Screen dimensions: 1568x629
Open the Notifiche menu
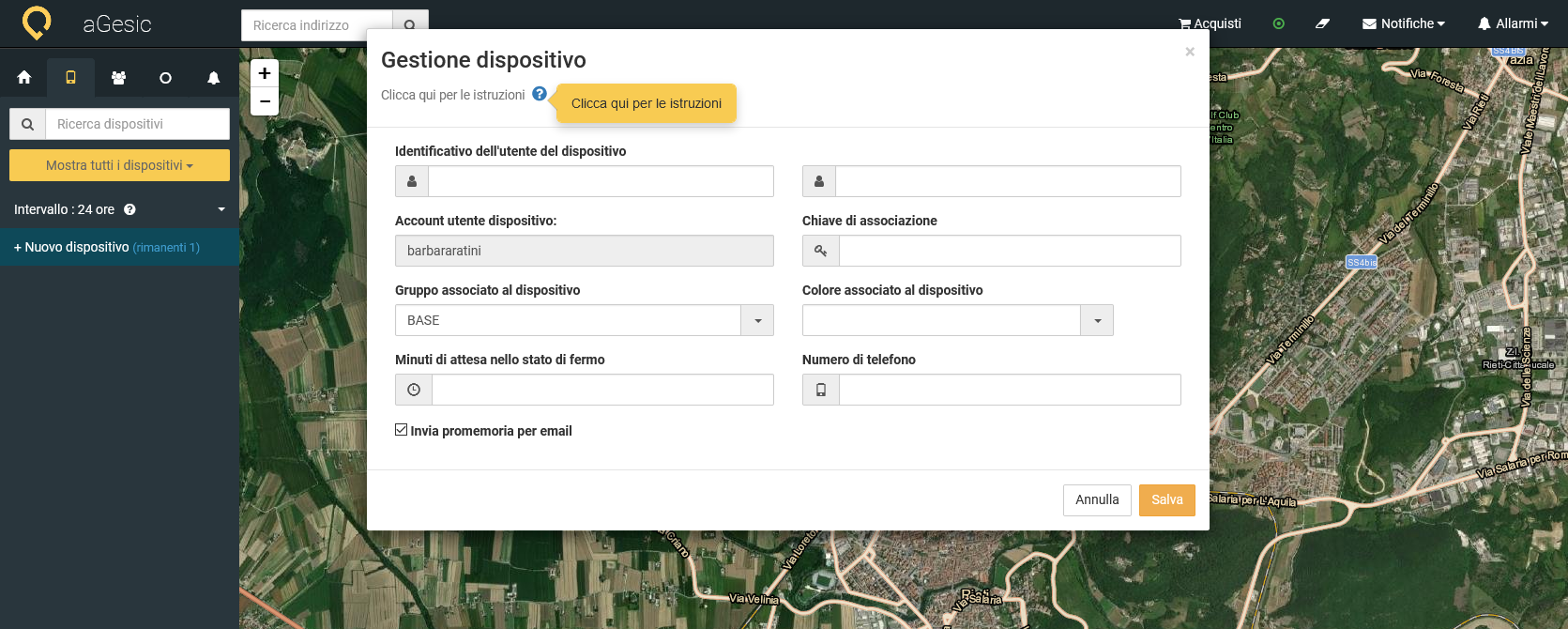[x=1404, y=23]
